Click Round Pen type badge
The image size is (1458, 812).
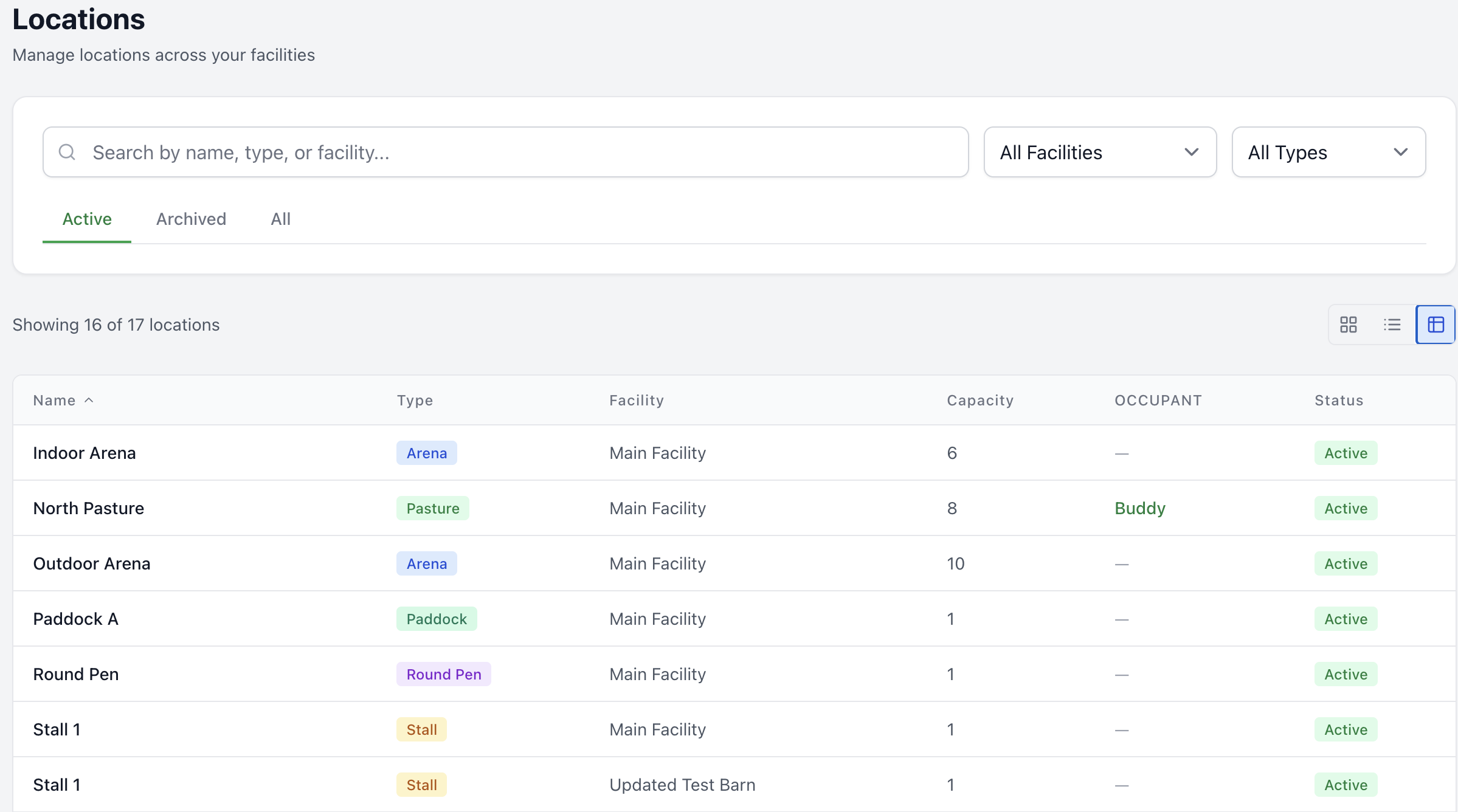[x=443, y=674]
